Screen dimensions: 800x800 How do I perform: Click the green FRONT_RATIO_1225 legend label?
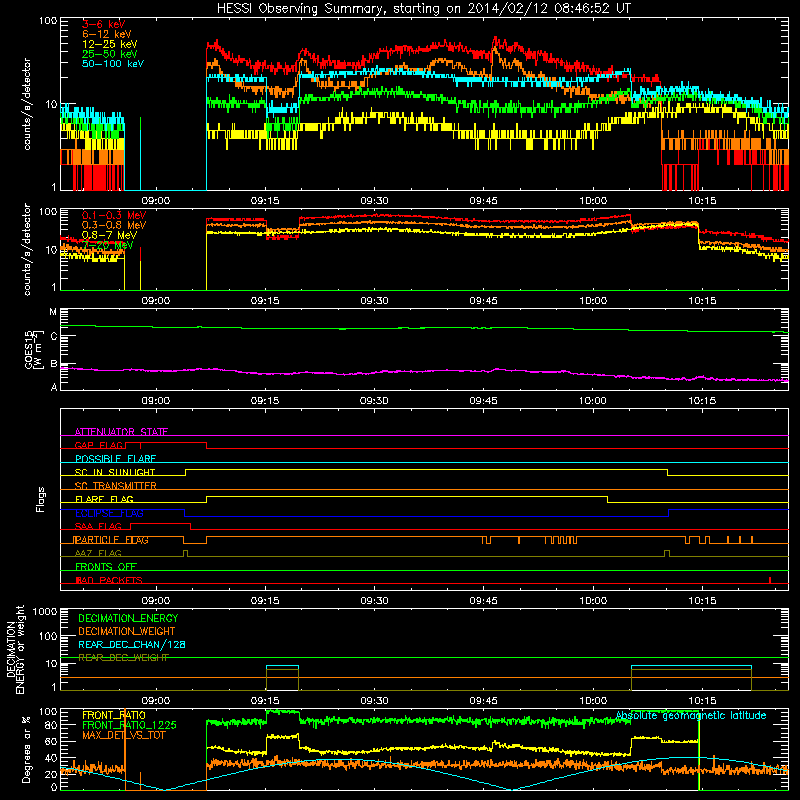point(129,725)
